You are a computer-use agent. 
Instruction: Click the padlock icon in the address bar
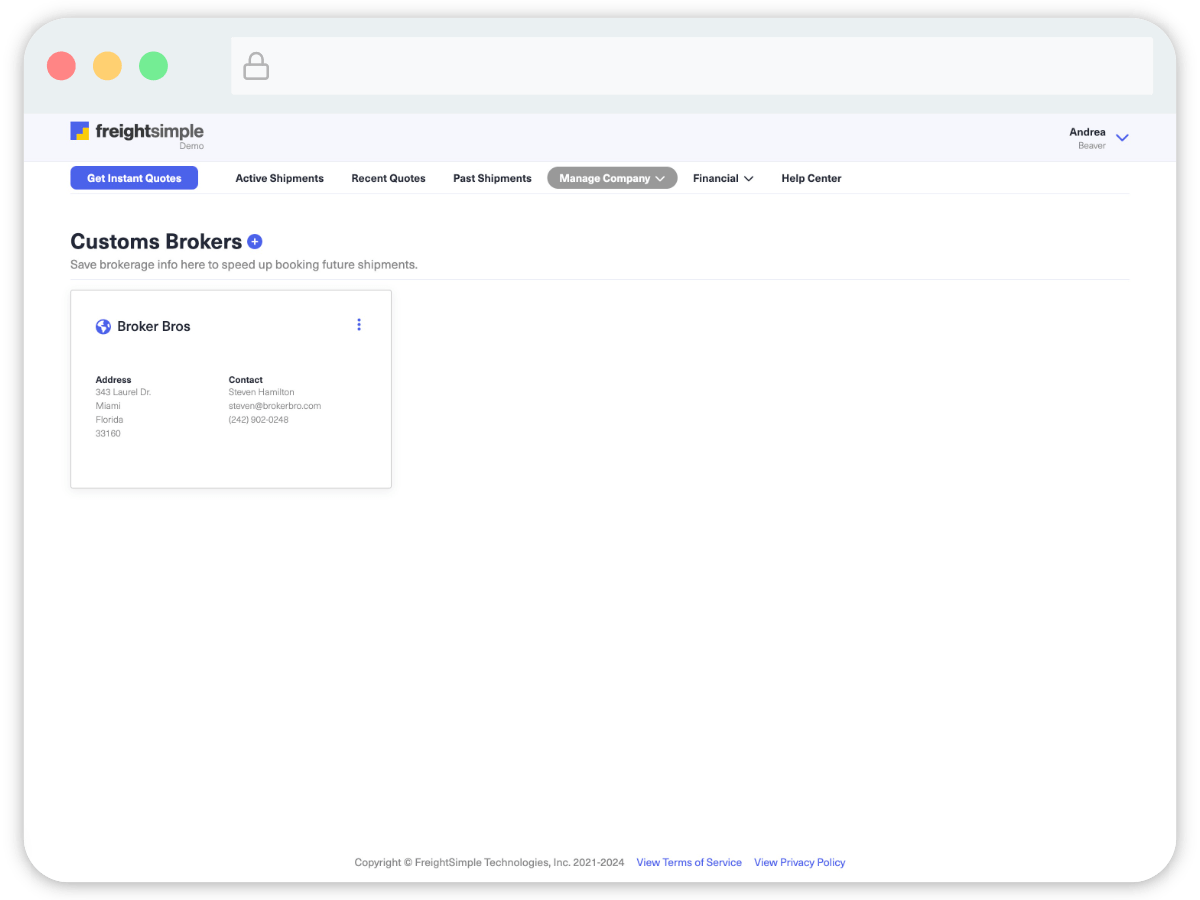coord(256,67)
